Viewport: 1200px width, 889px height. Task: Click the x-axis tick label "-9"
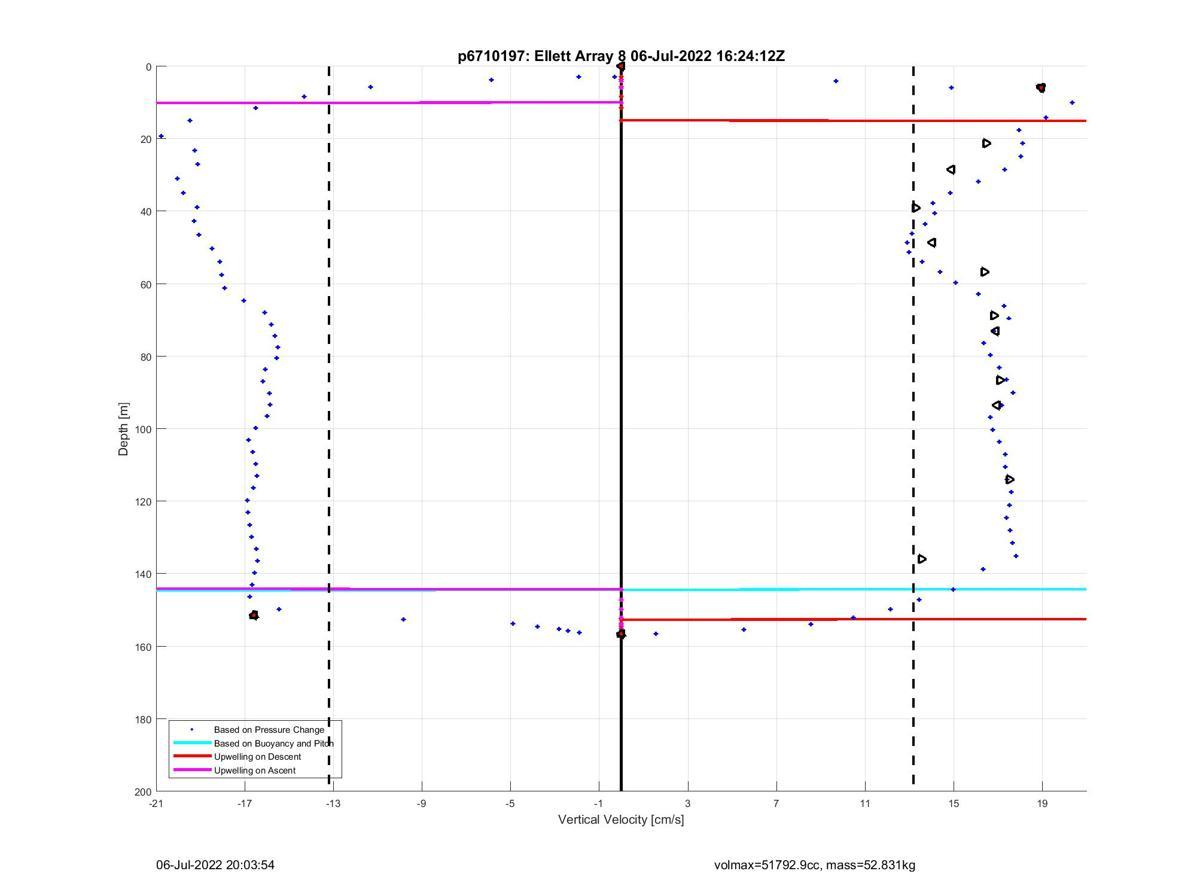(422, 803)
